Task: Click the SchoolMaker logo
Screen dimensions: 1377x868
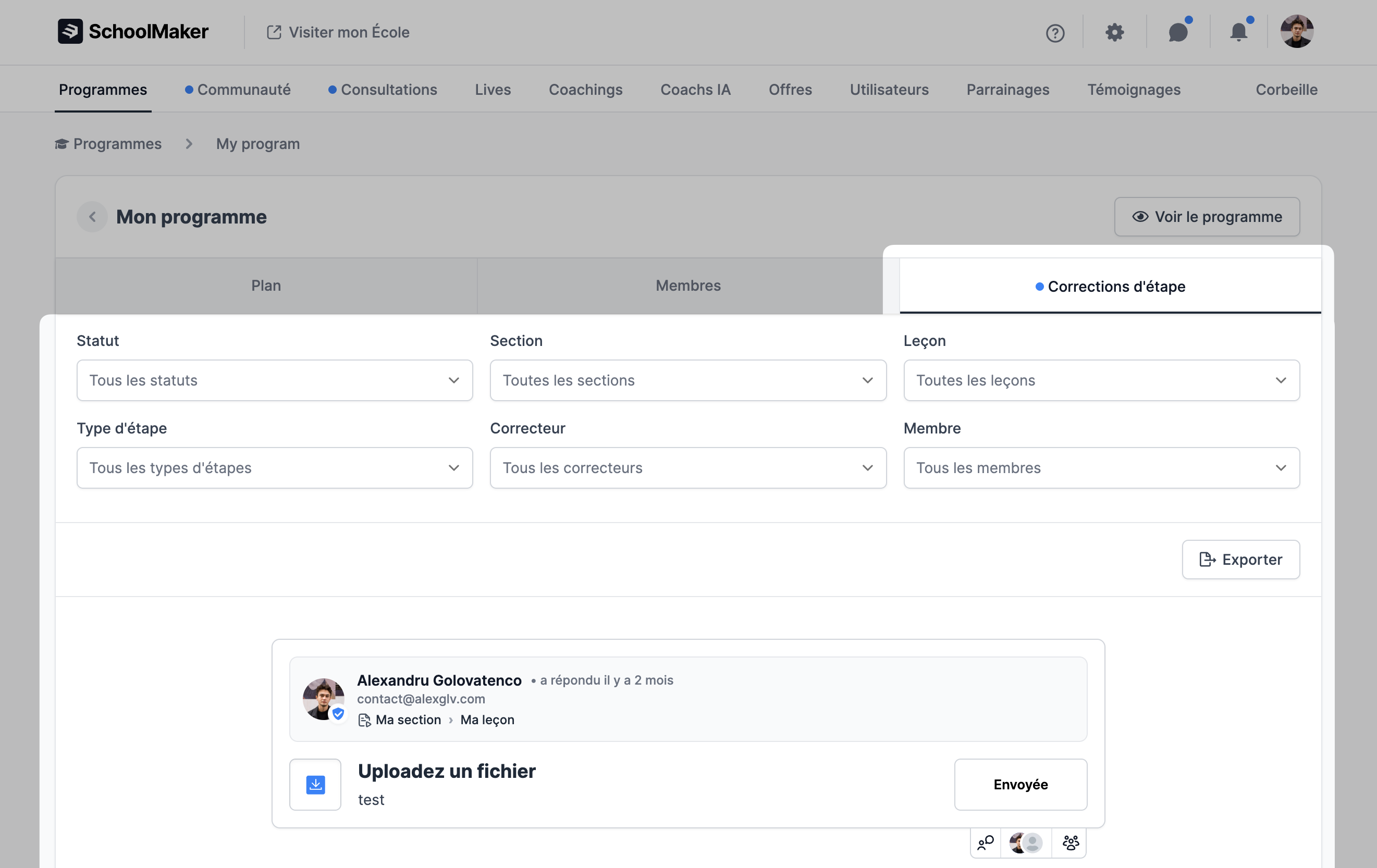Action: (x=133, y=31)
